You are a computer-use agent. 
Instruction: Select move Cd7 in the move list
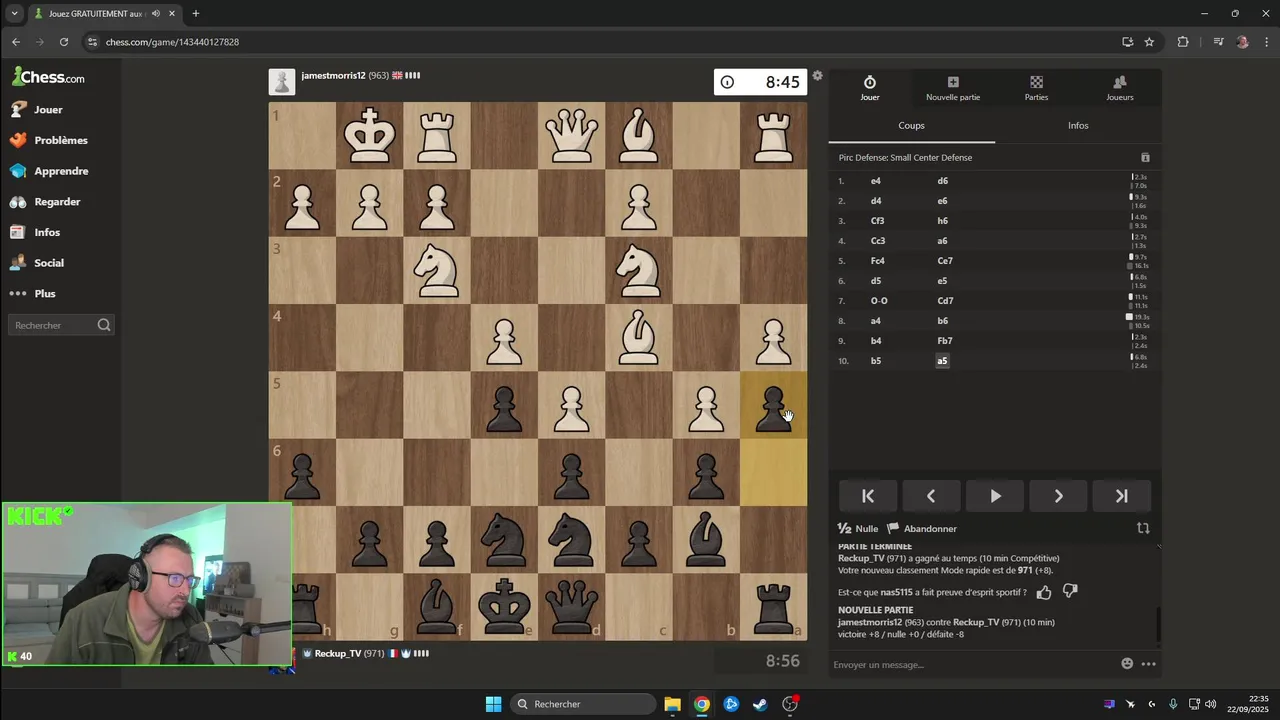pyautogui.click(x=945, y=301)
